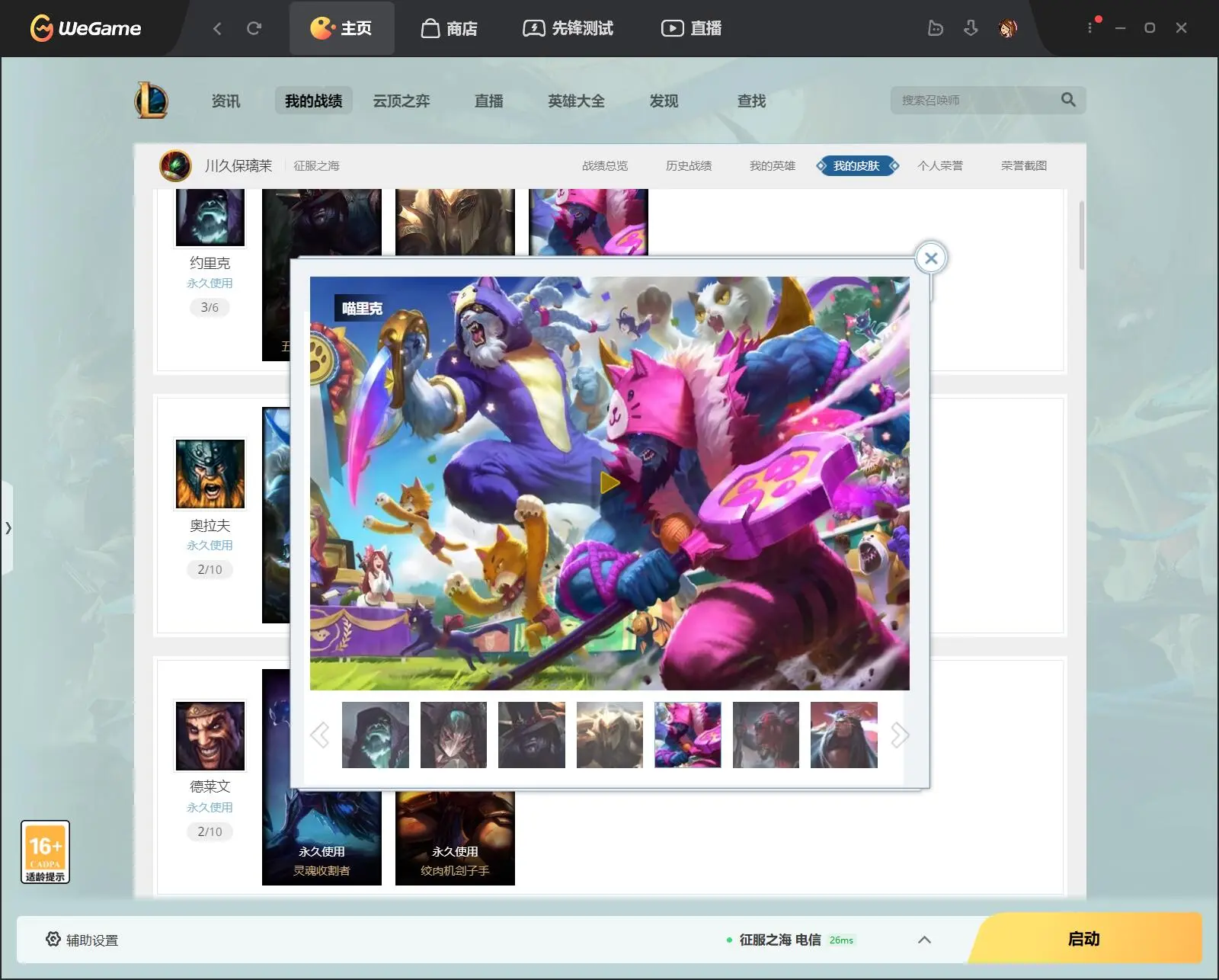Select the 发现 menu item

coord(664,101)
